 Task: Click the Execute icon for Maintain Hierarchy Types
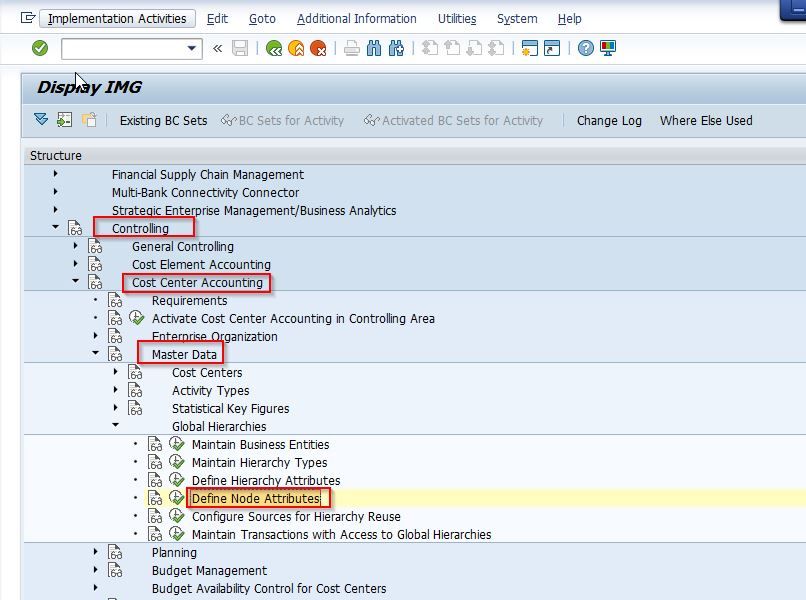pos(176,462)
